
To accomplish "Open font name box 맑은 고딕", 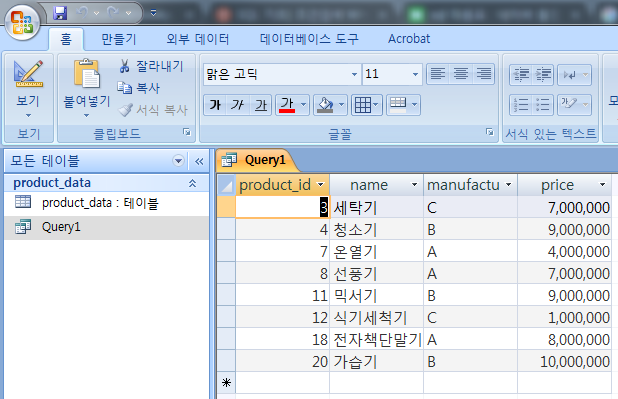I will 282,74.
